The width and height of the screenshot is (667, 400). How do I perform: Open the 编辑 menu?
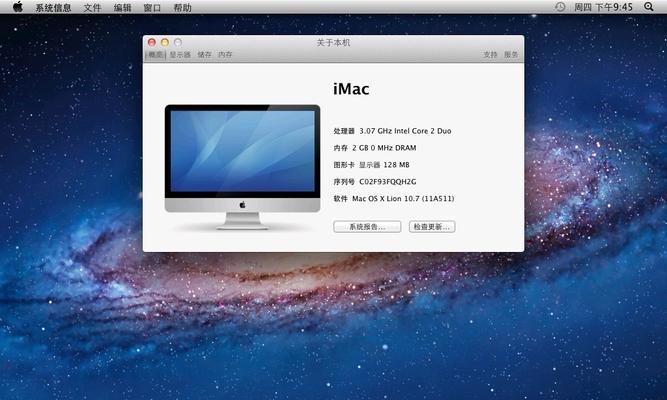coord(123,8)
